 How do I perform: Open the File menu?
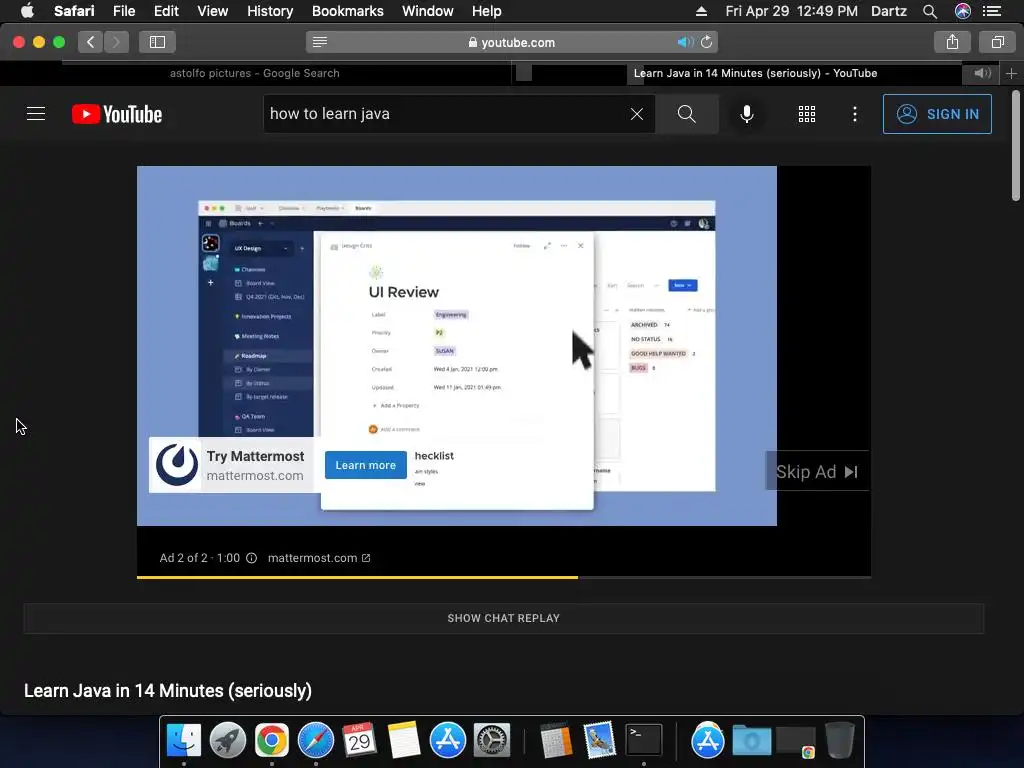(x=123, y=11)
